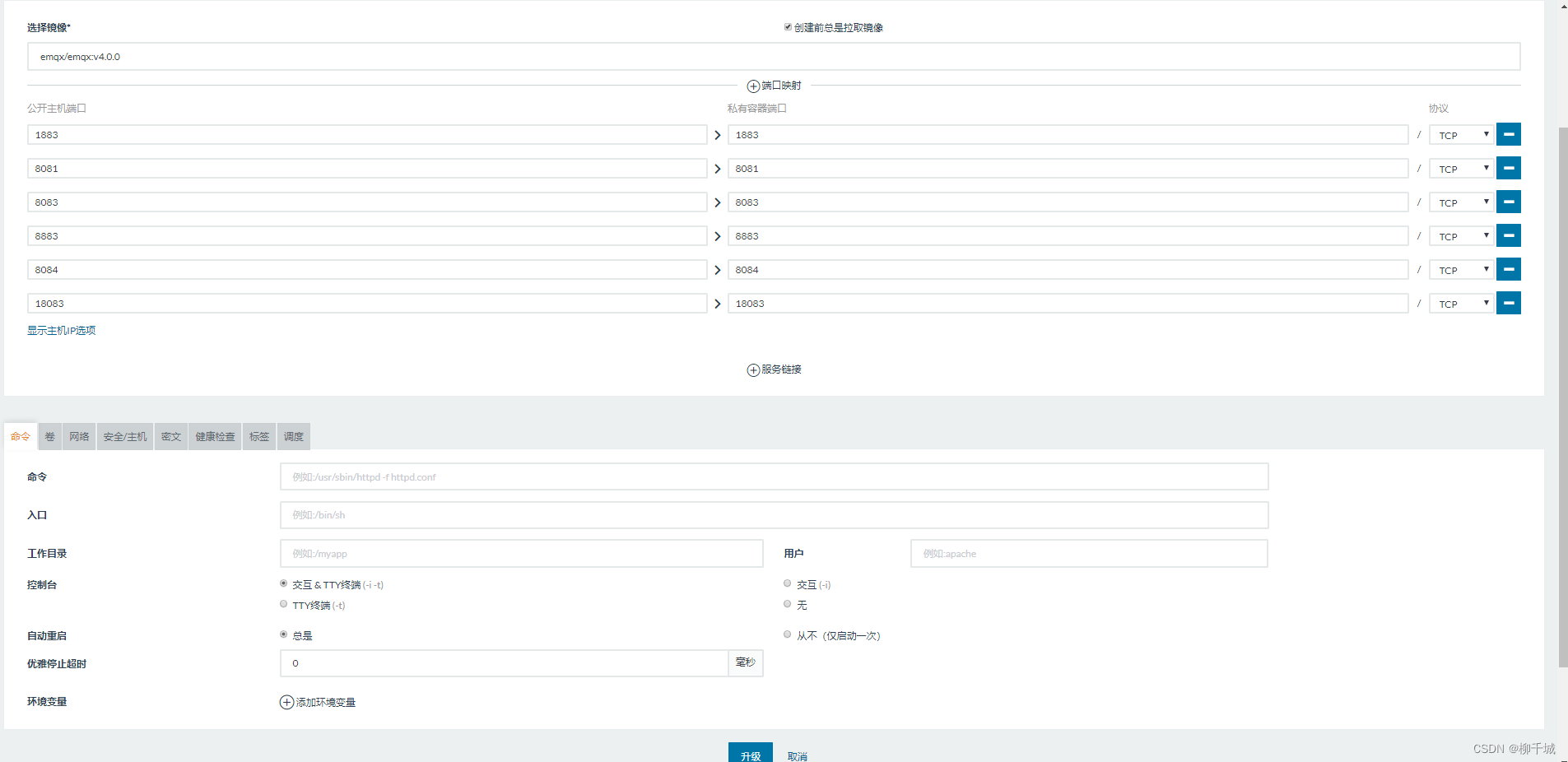The width and height of the screenshot is (1568, 762).
Task: Remove the 8083 port mapping row
Action: pos(1508,202)
